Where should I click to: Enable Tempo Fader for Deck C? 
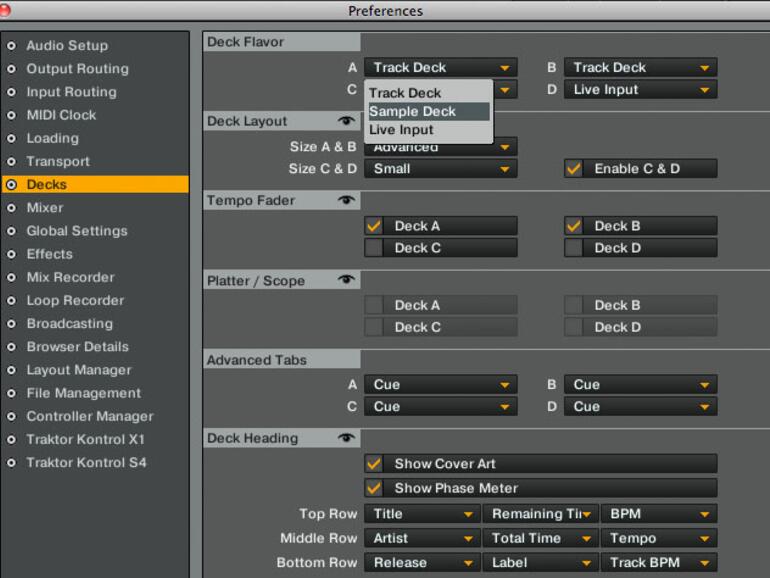pyautogui.click(x=374, y=248)
